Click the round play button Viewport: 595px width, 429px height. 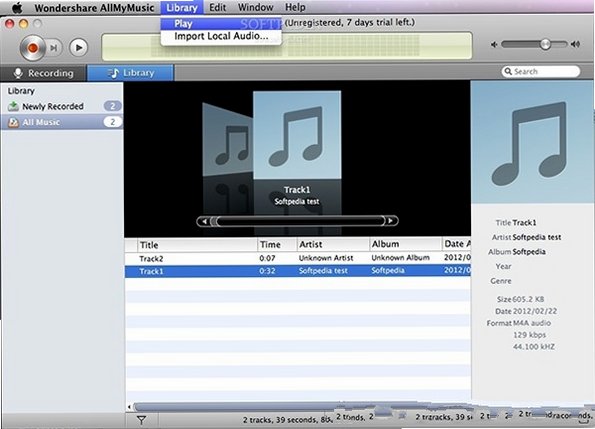pyautogui.click(x=79, y=48)
